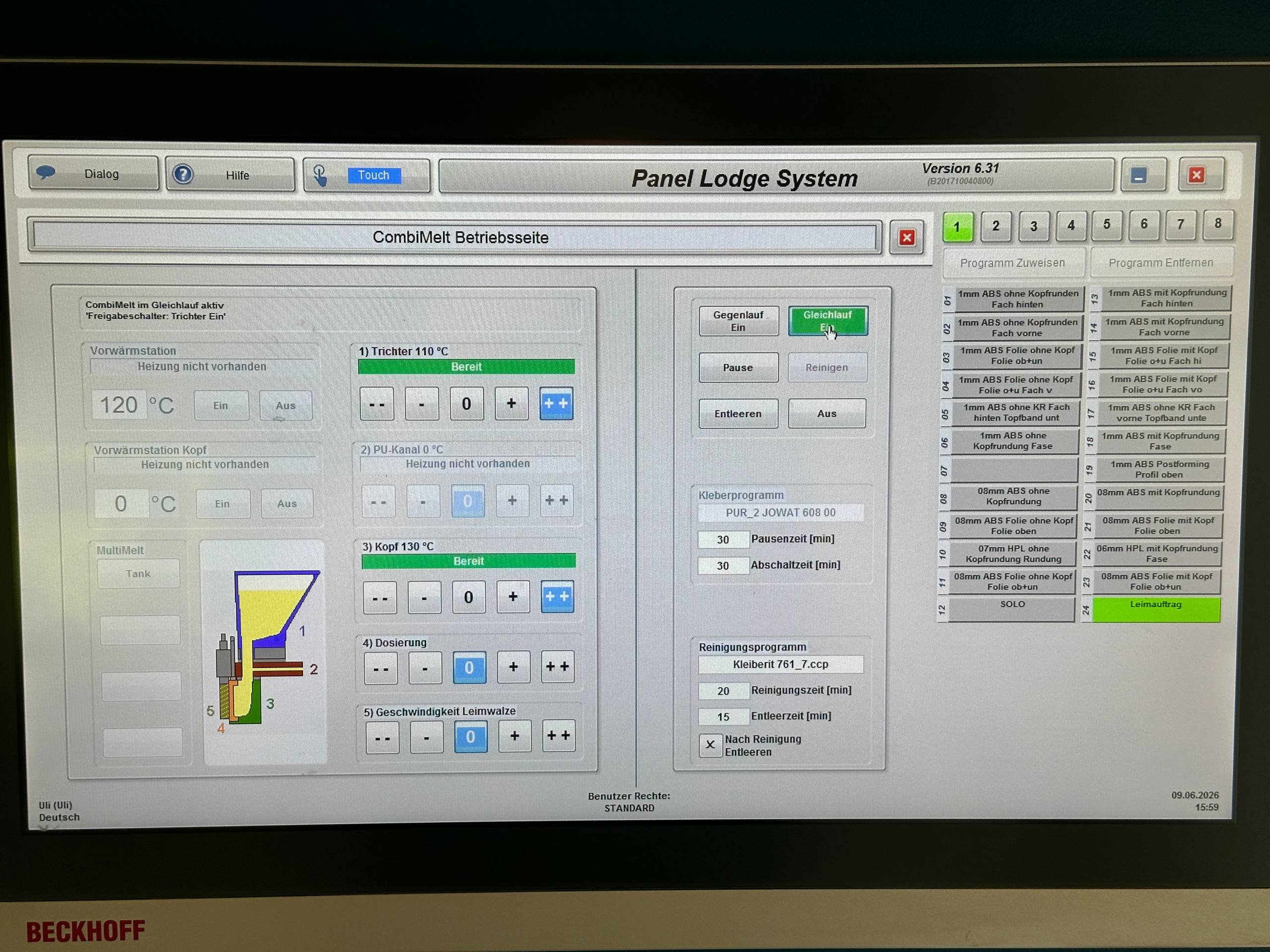Toggle the green Gleichlauf Ein button
Viewport: 1270px width, 952px height.
click(827, 321)
